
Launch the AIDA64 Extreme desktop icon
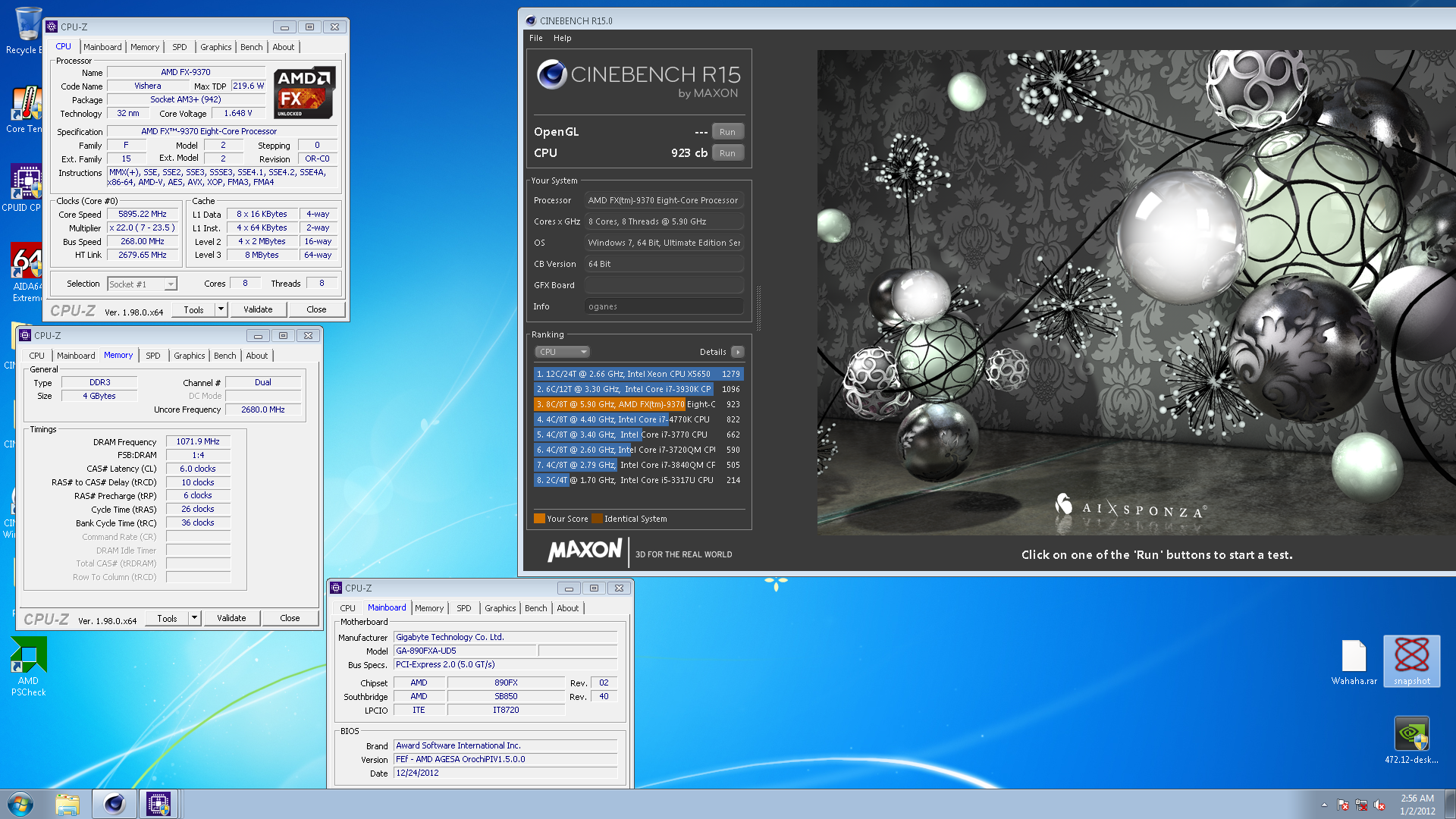[26, 273]
